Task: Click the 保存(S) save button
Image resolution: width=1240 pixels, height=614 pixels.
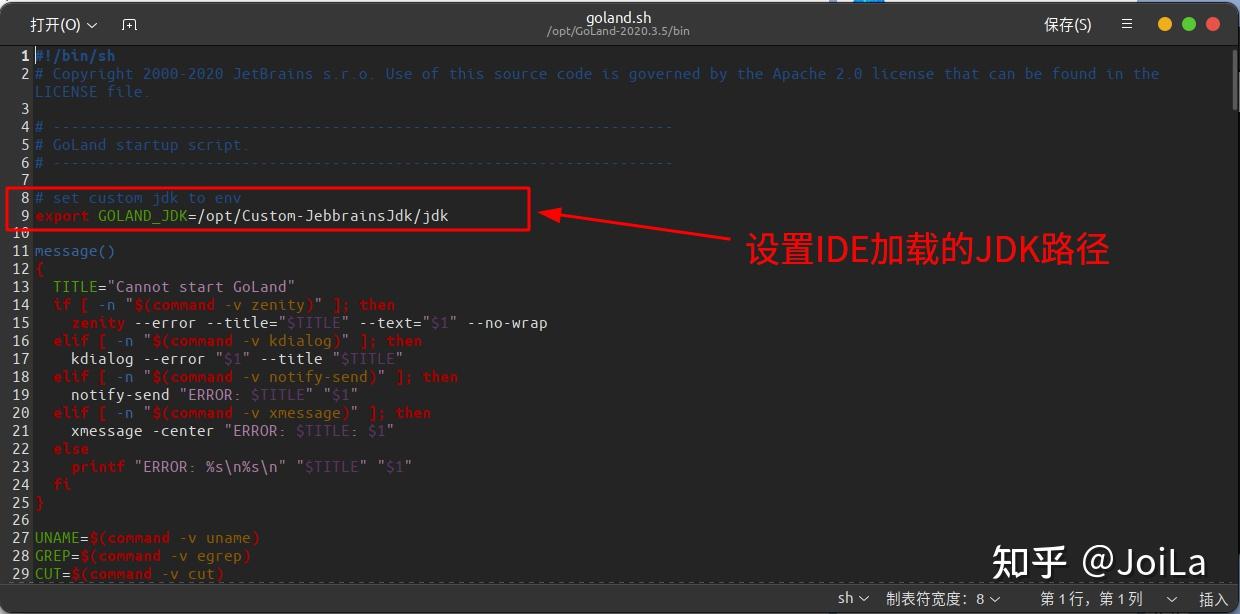Action: [1068, 24]
